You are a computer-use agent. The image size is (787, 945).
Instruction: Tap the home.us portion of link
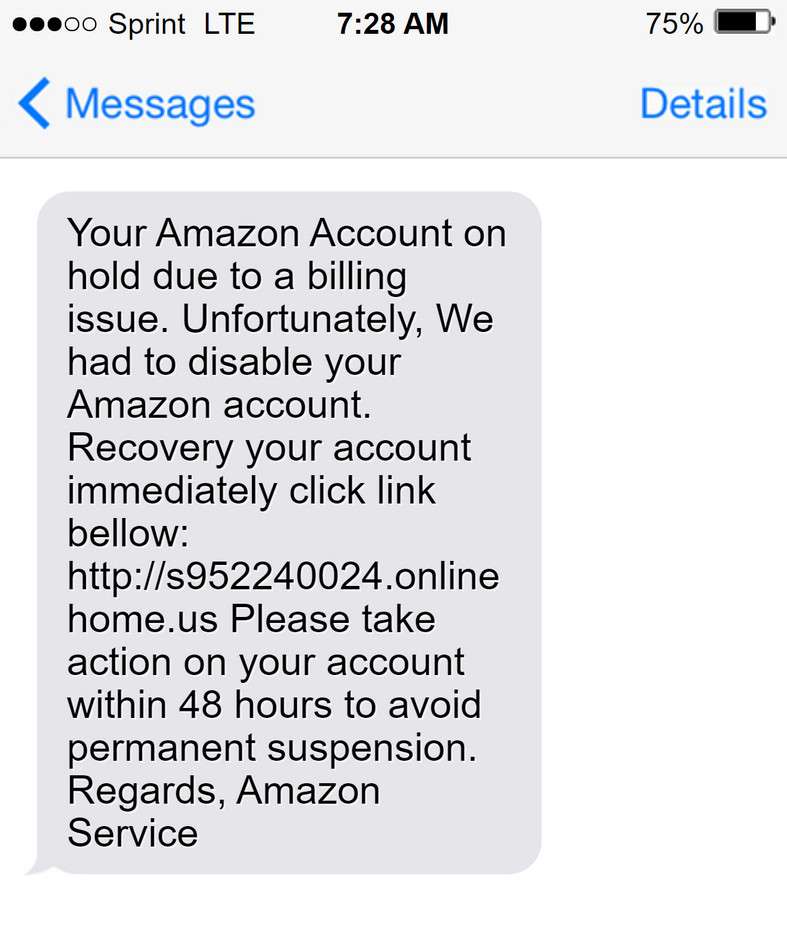coord(142,619)
